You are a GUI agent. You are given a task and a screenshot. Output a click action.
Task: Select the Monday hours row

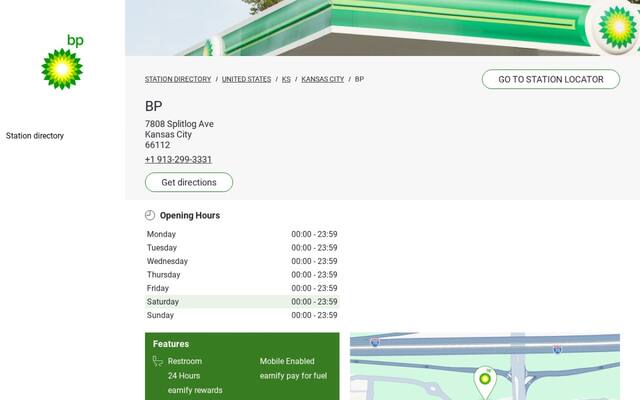[242, 234]
